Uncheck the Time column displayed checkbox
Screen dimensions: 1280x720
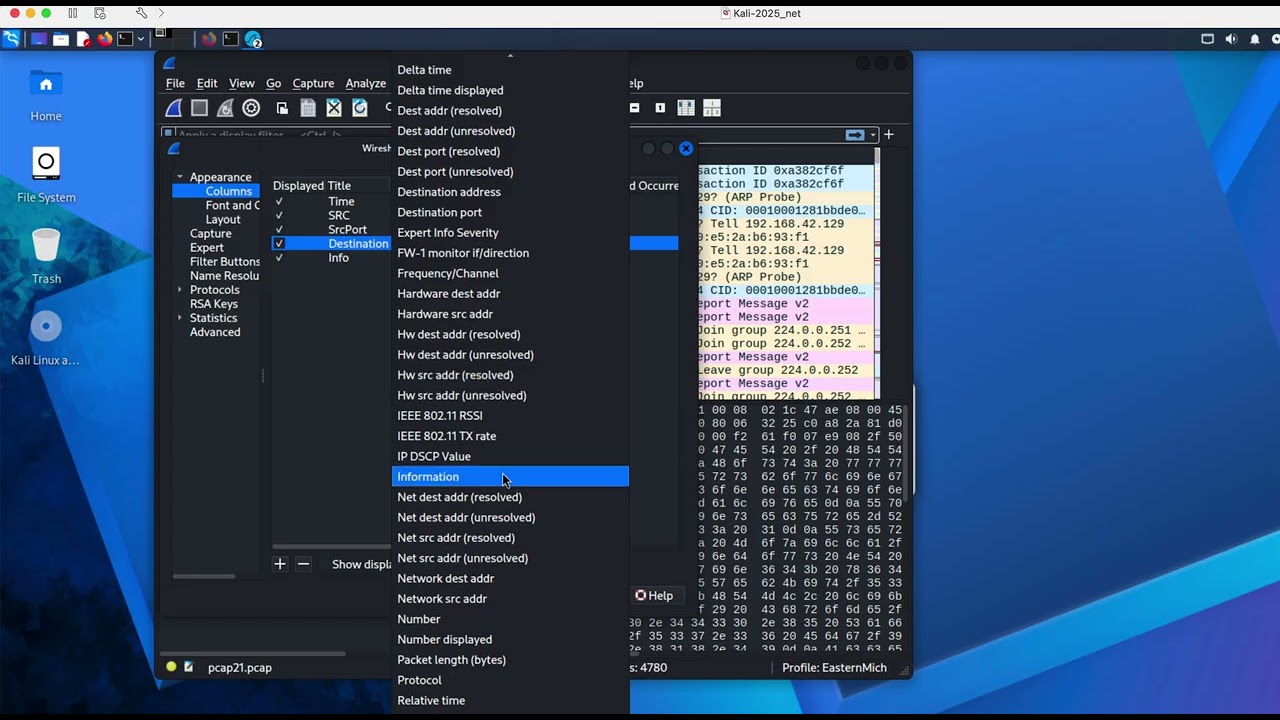(x=279, y=201)
